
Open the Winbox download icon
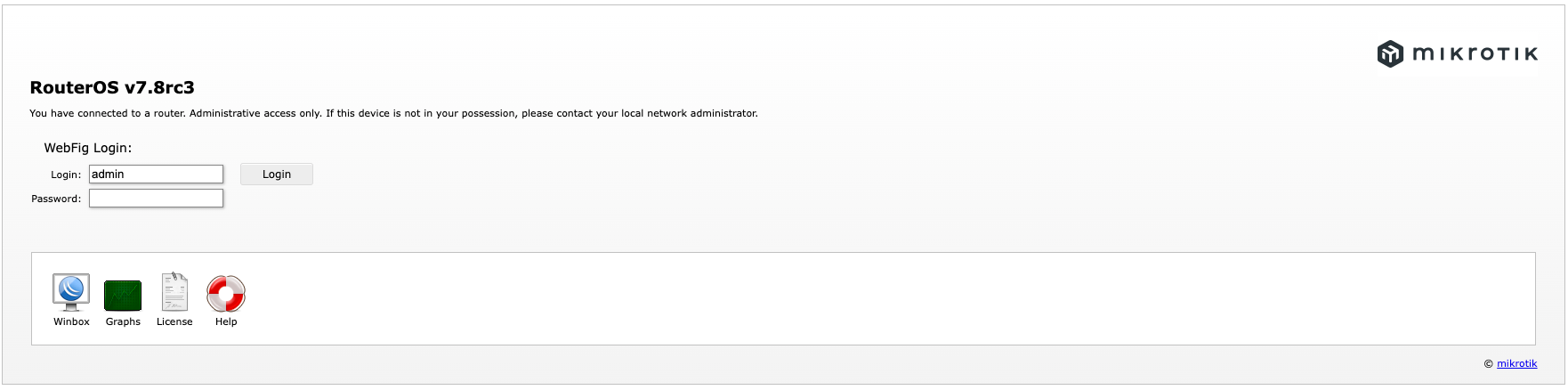point(71,292)
